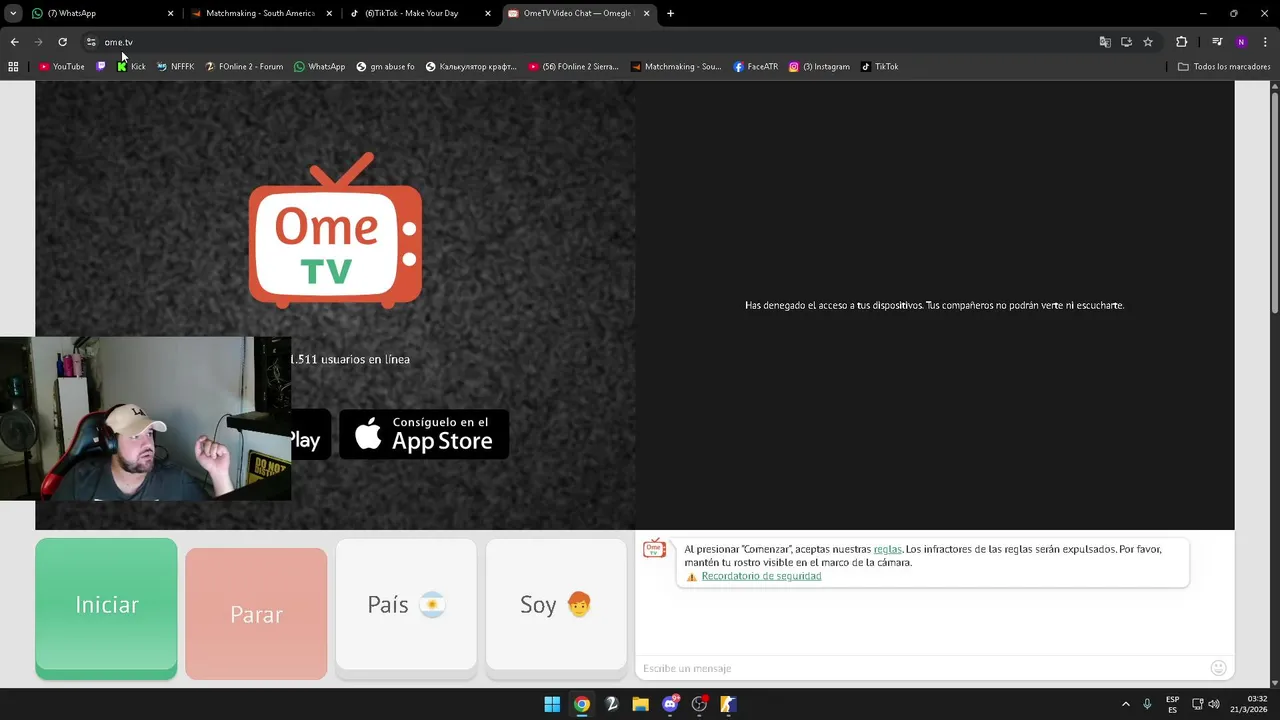Open the WhatsApp bookmark
This screenshot has width=1280, height=720.
(320, 67)
